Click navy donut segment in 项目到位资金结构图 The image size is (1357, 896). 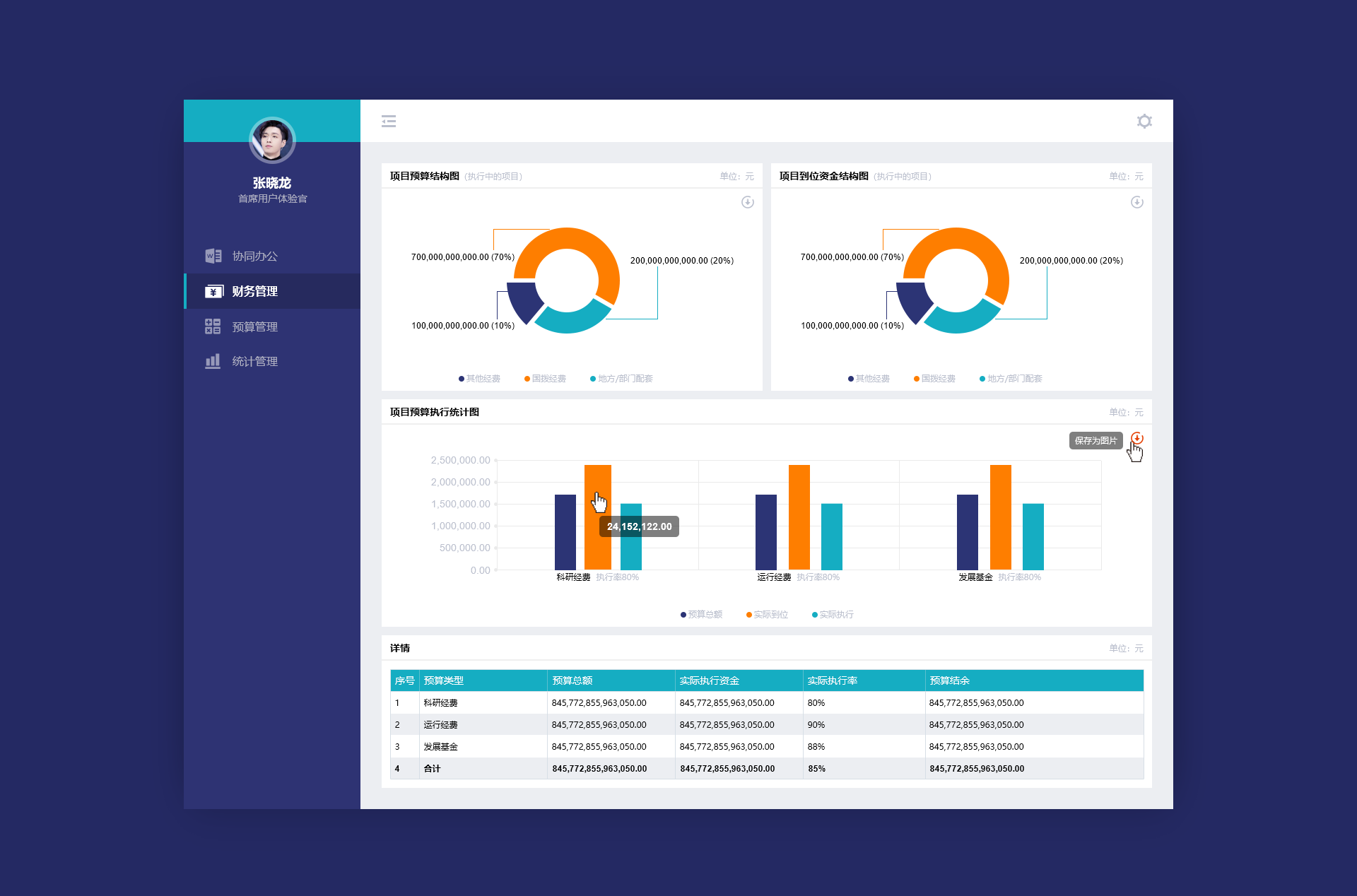(x=912, y=300)
